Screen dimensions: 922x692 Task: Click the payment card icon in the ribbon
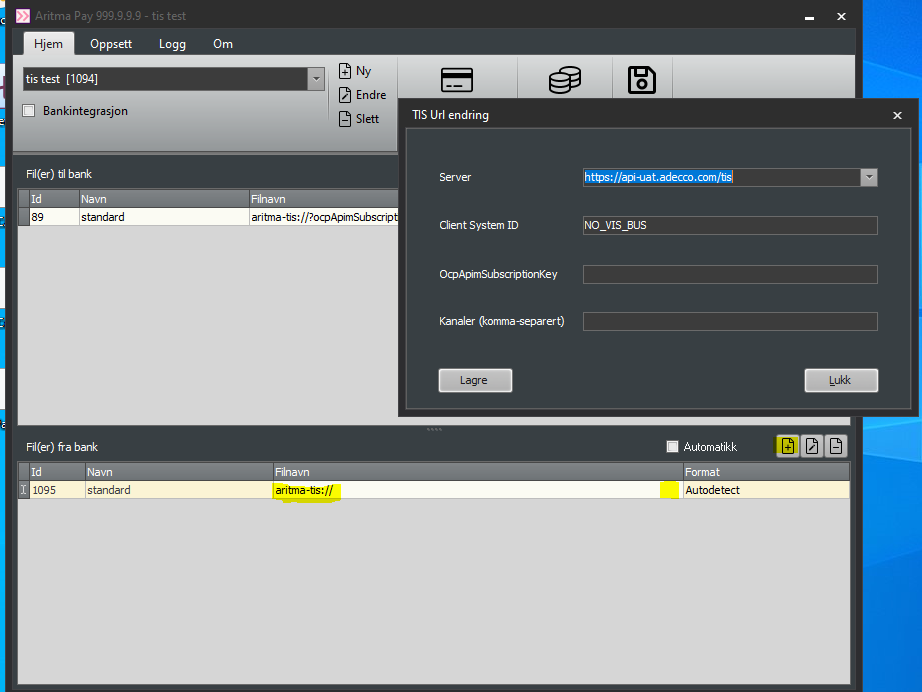pos(457,81)
